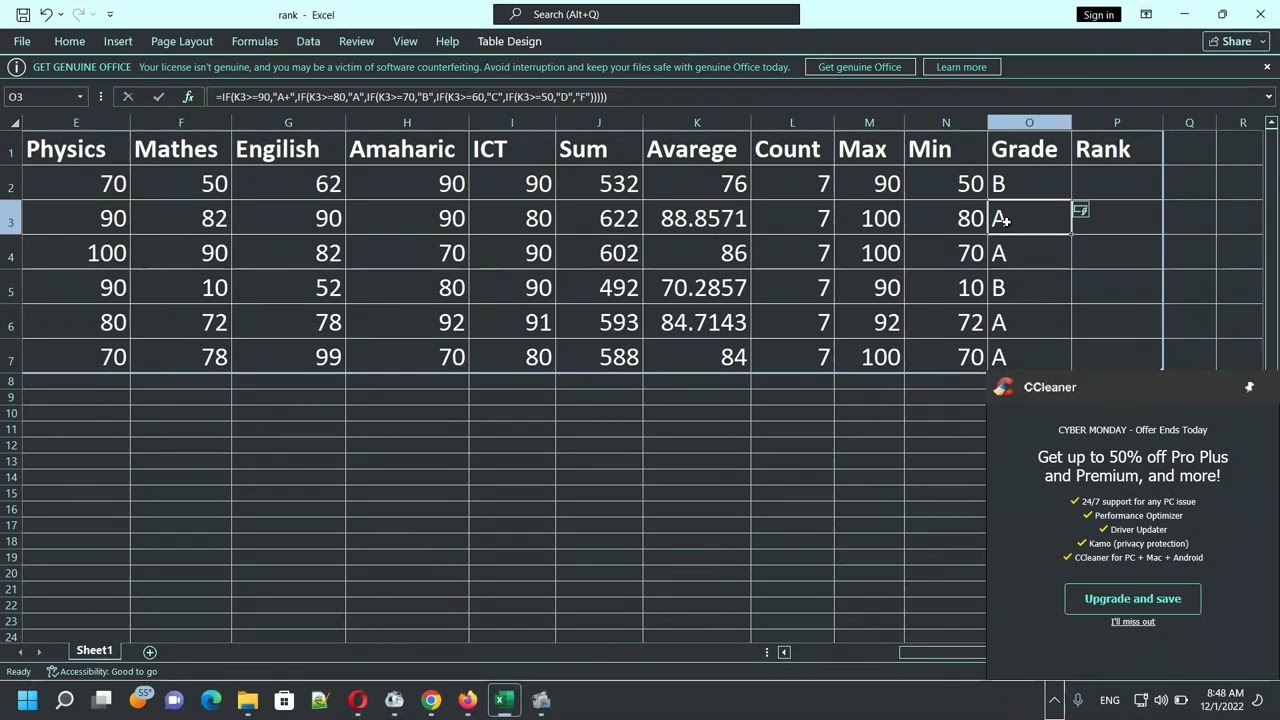Expand the Name Box dropdown
This screenshot has height=720, width=1280.
click(80, 97)
